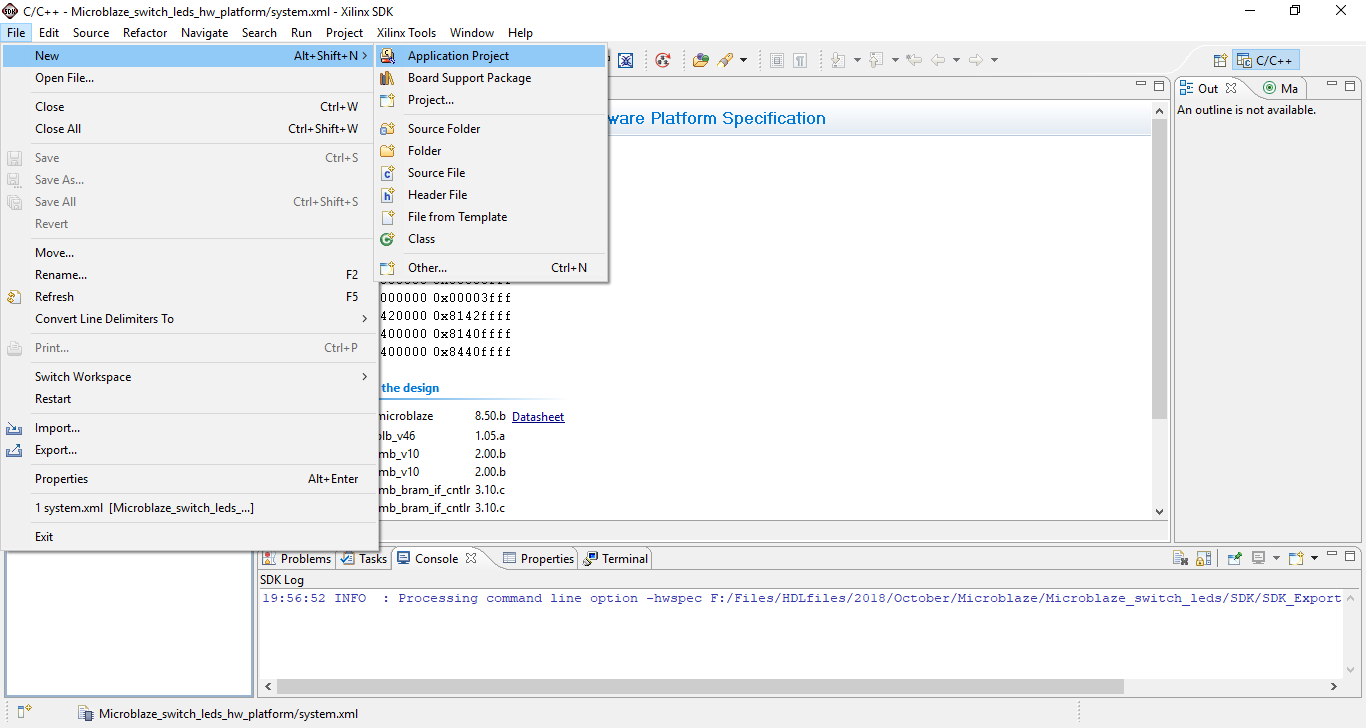Open the microblaze Datasheet link
The image size is (1366, 728).
coord(538,417)
